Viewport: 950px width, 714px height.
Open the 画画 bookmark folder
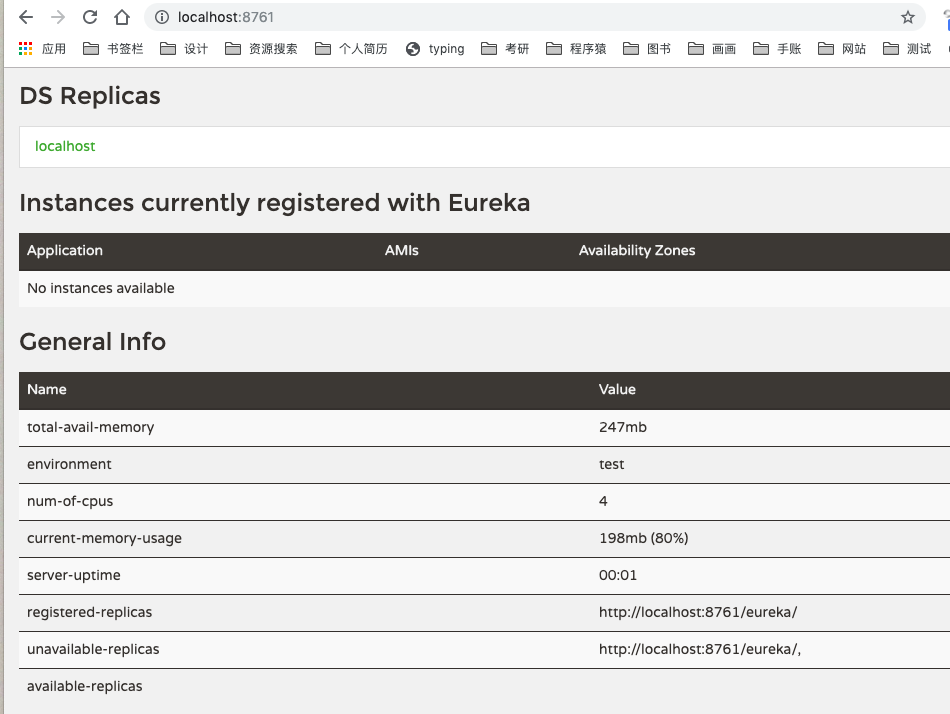click(x=712, y=49)
